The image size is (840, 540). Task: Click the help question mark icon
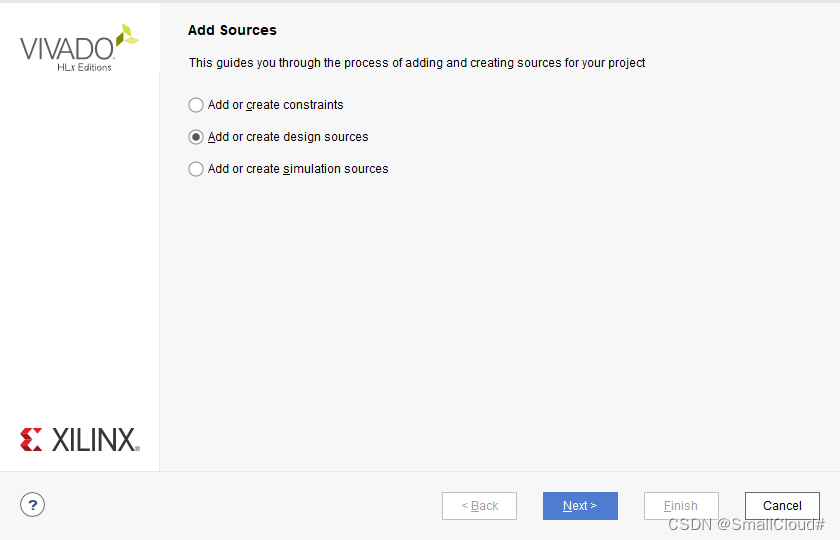click(32, 505)
